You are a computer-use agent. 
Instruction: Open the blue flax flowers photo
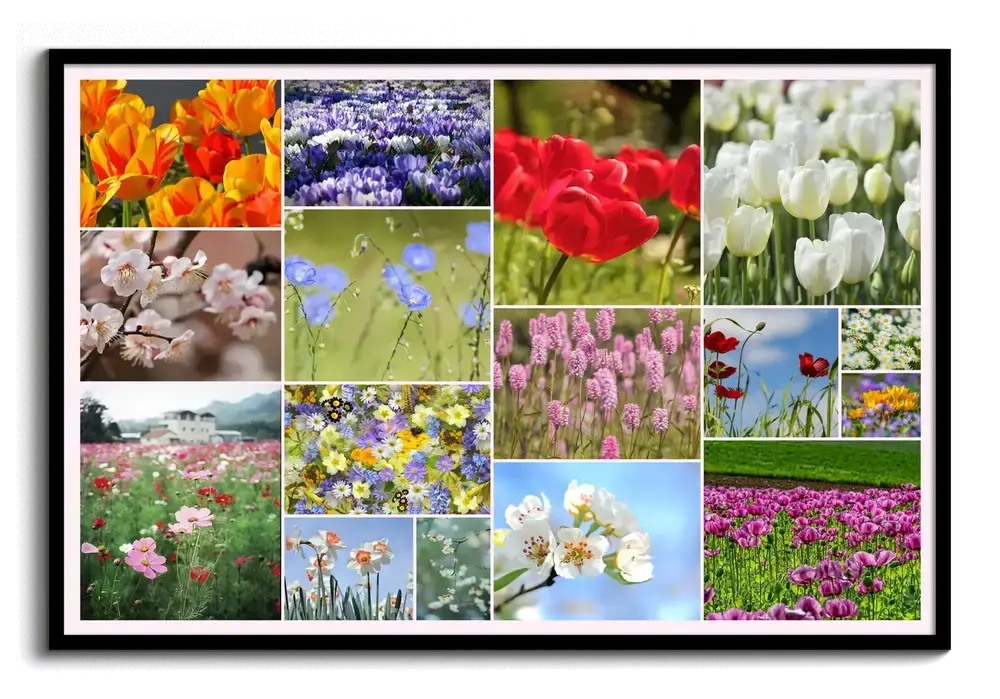387,295
